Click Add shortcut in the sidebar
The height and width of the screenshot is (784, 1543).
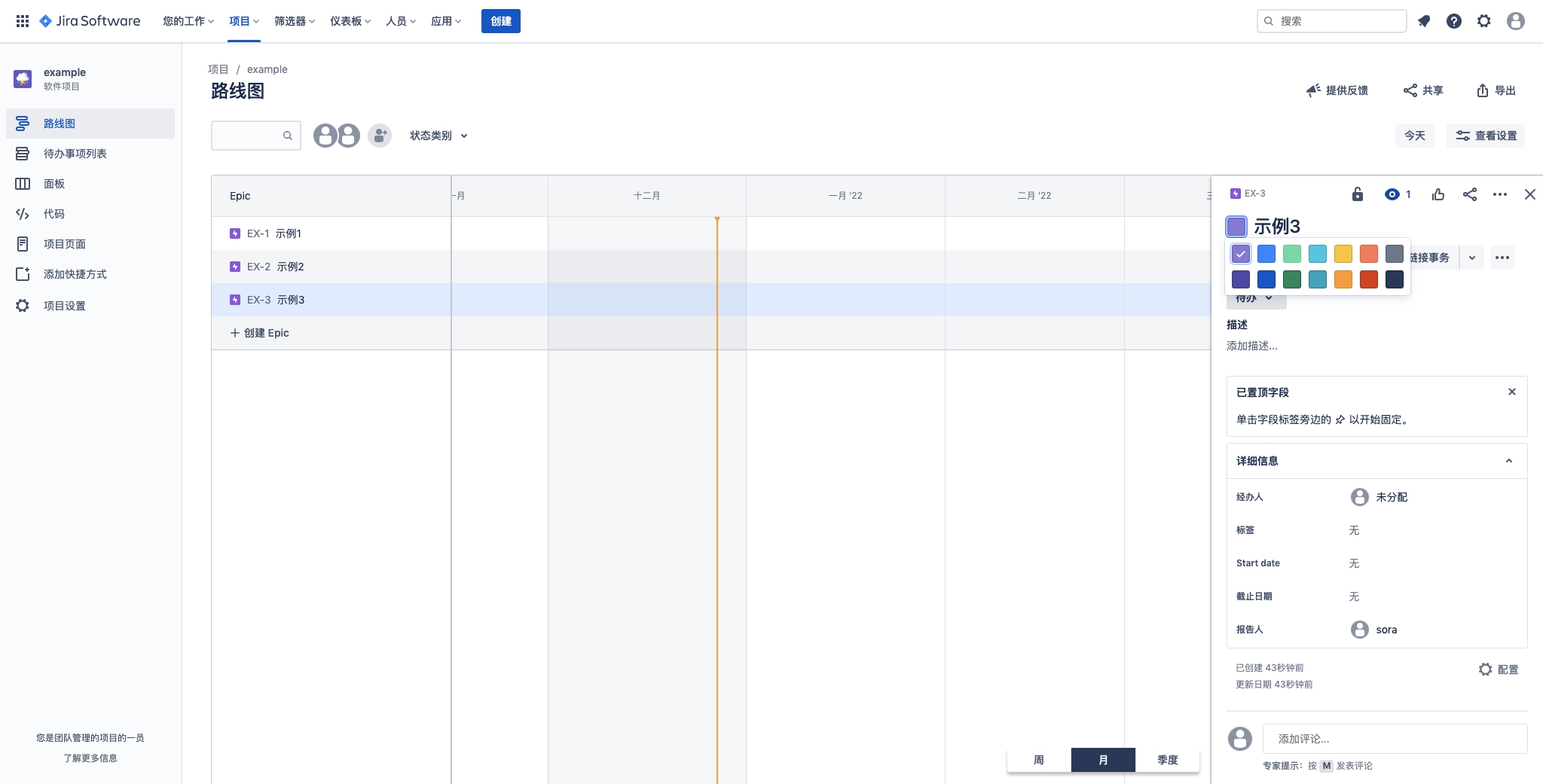tap(90, 274)
